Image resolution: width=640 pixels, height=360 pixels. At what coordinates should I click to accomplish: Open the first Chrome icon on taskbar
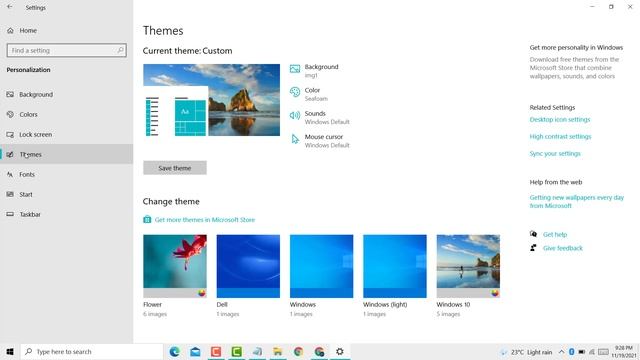298,351
